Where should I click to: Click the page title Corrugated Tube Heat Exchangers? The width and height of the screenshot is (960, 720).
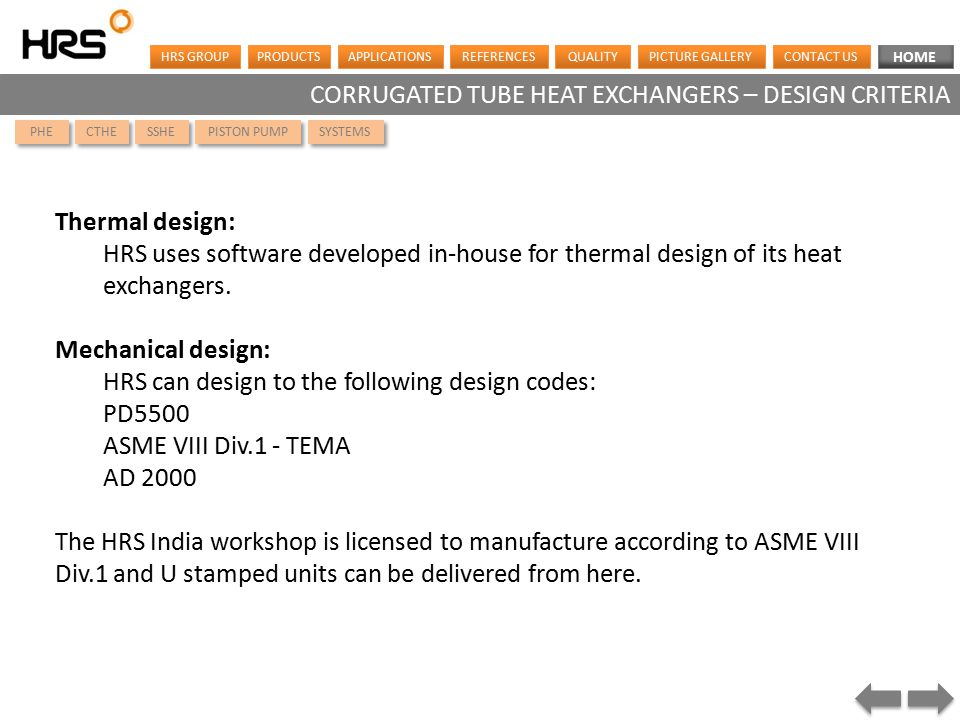pyautogui.click(x=630, y=95)
